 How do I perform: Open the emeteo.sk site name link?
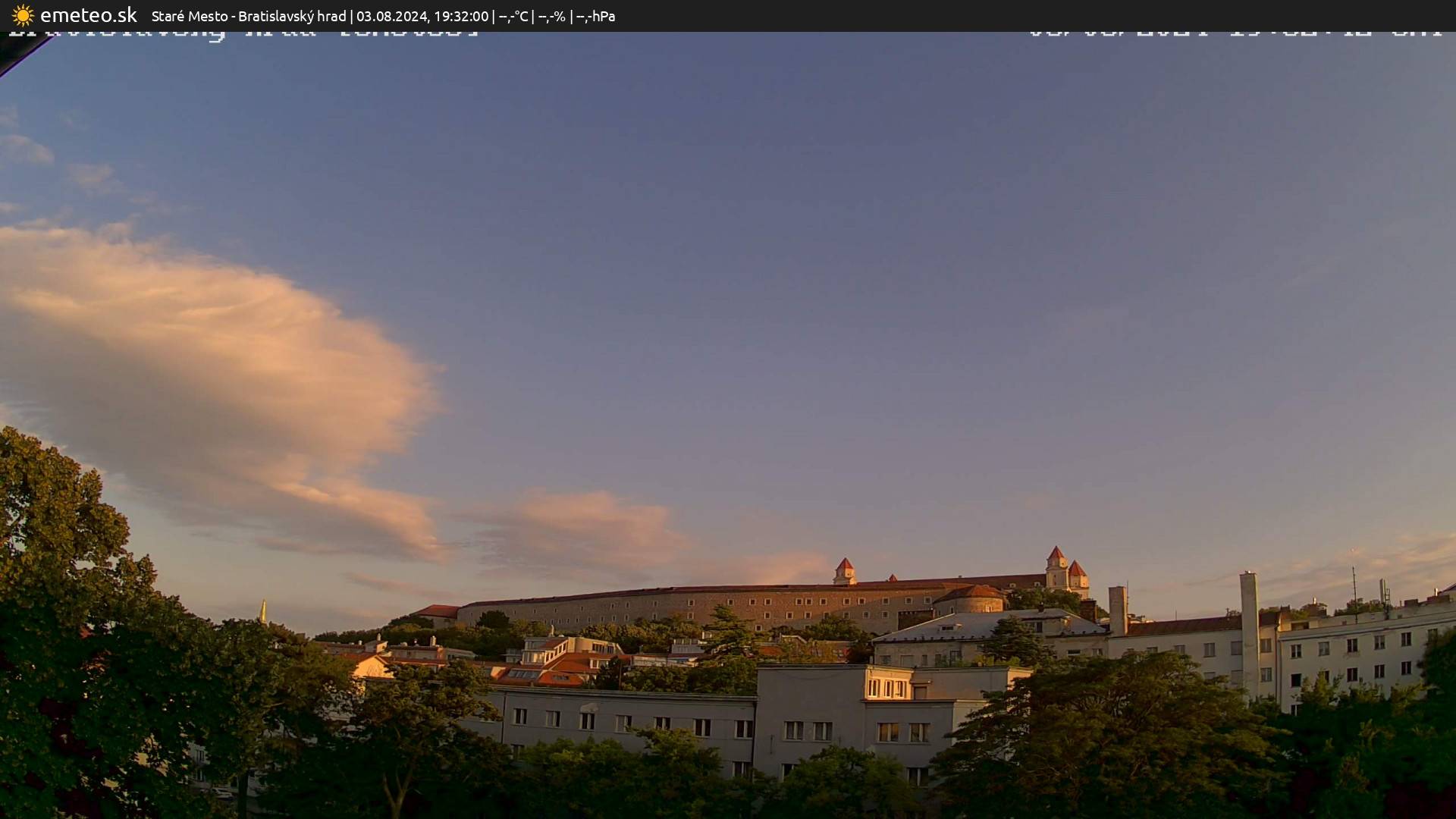click(x=88, y=15)
